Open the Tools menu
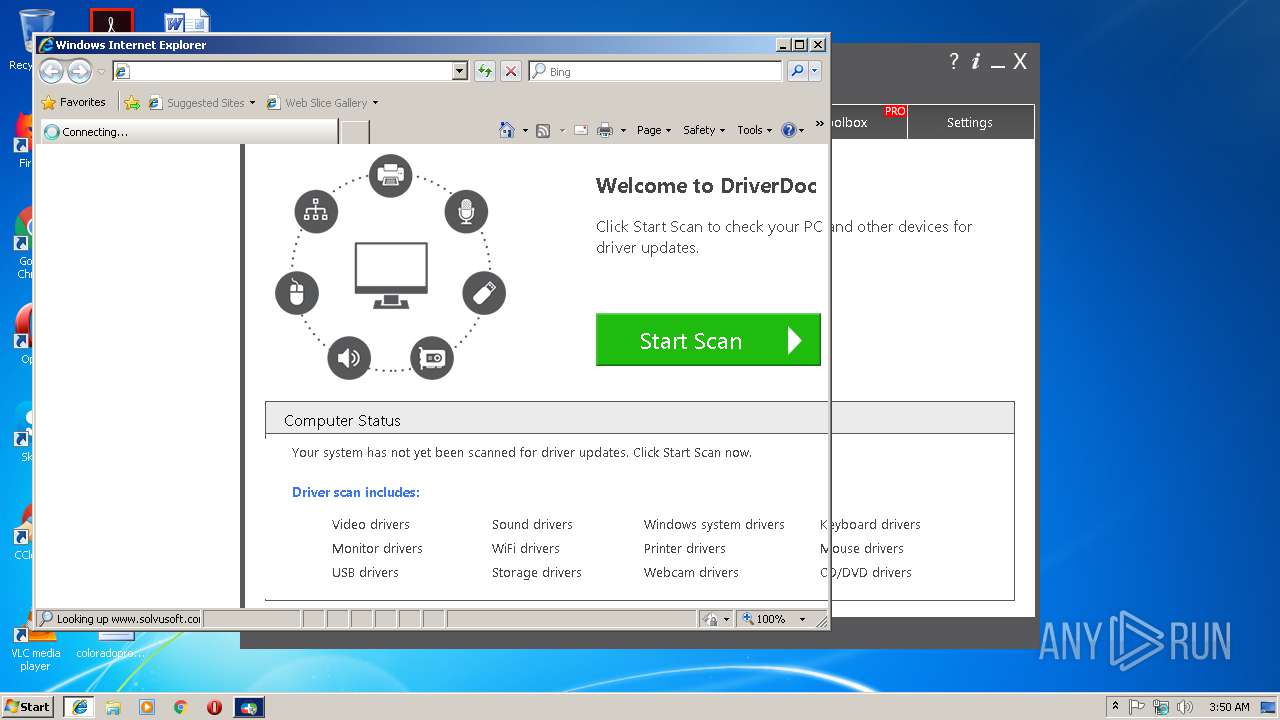This screenshot has width=1280, height=720. click(755, 130)
